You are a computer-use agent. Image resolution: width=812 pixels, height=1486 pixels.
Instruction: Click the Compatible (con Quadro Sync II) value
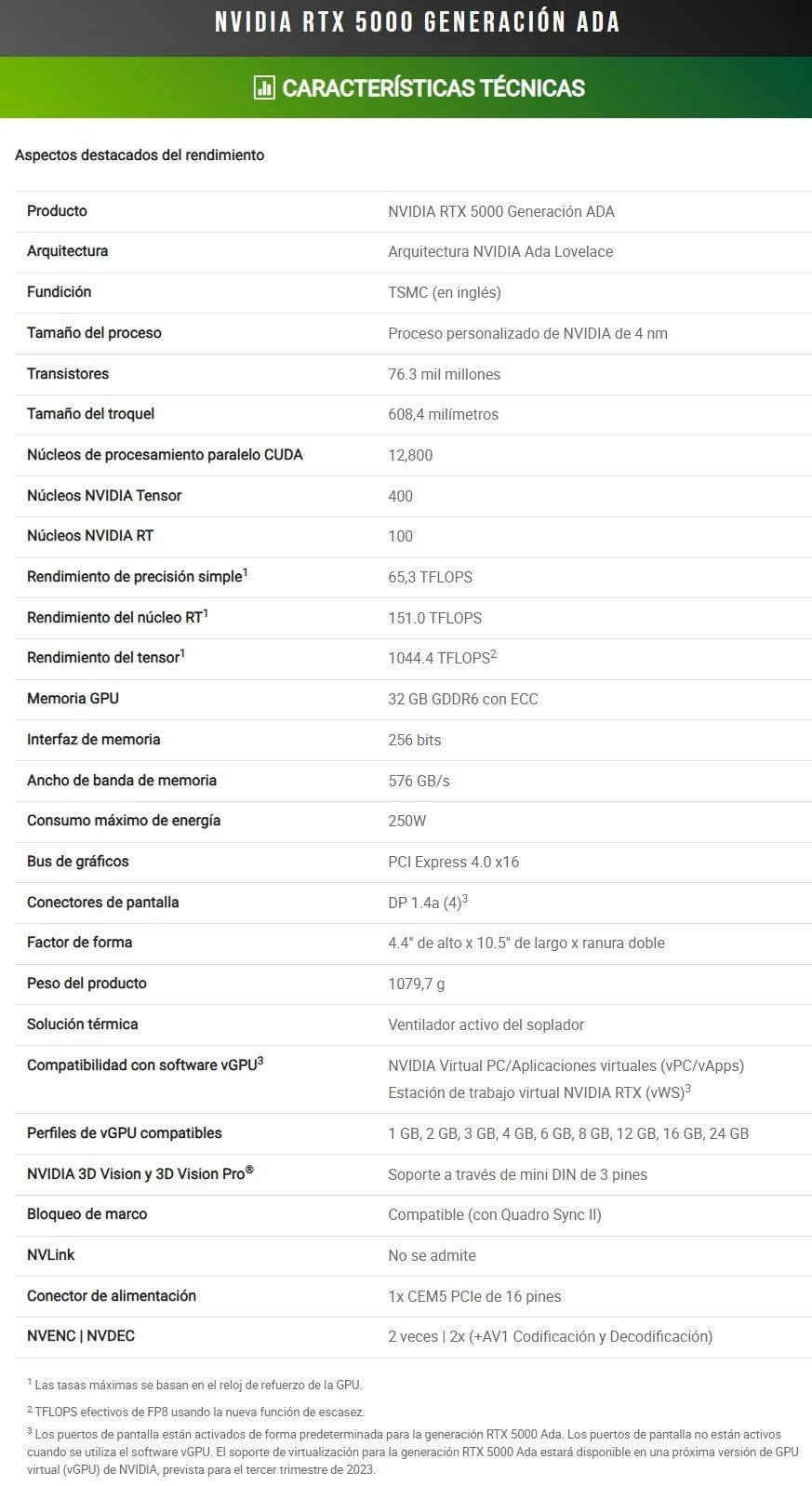pyautogui.click(x=495, y=1215)
